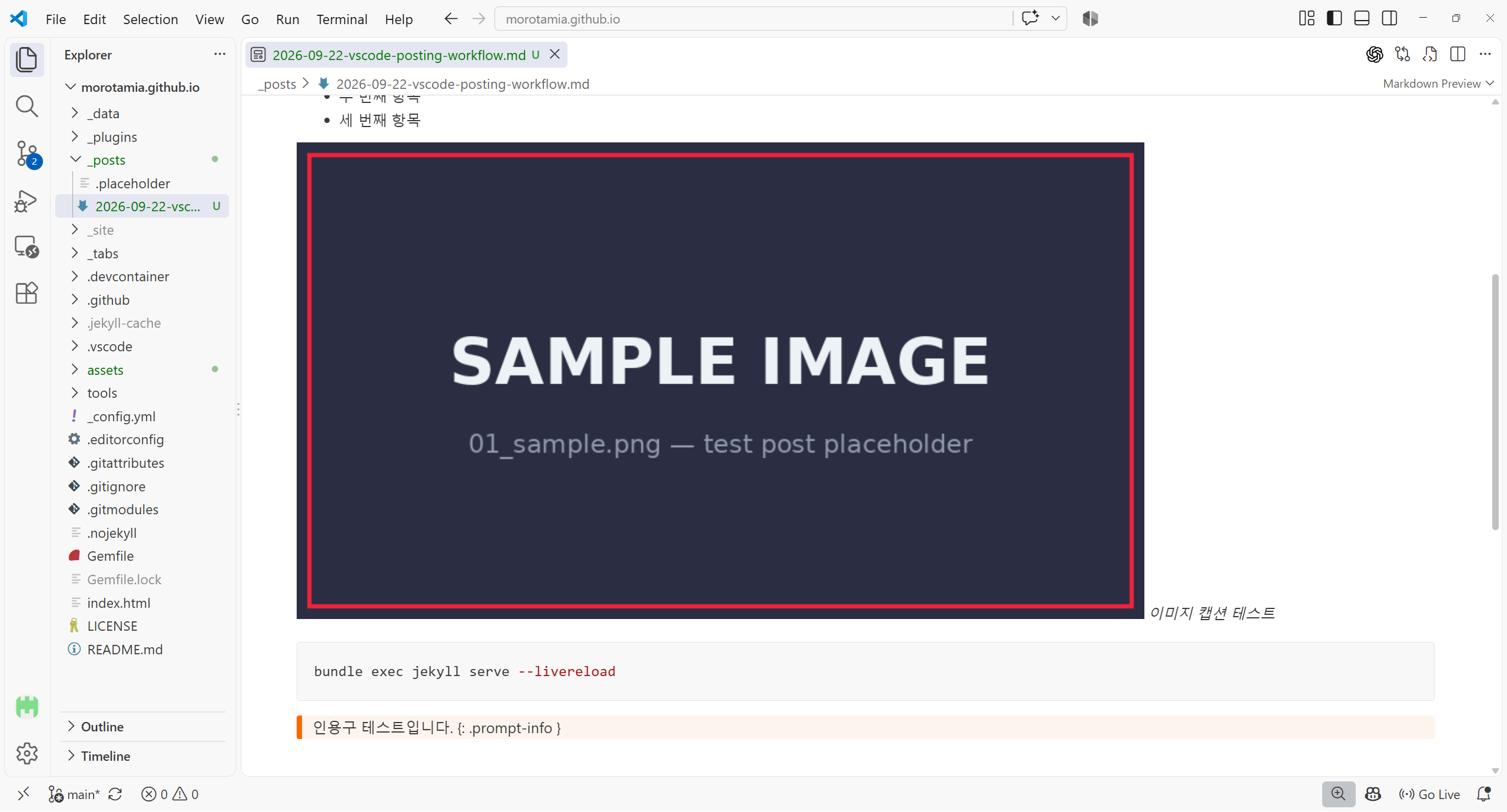Open the Terminal menu
The width and height of the screenshot is (1507, 812).
(341, 19)
